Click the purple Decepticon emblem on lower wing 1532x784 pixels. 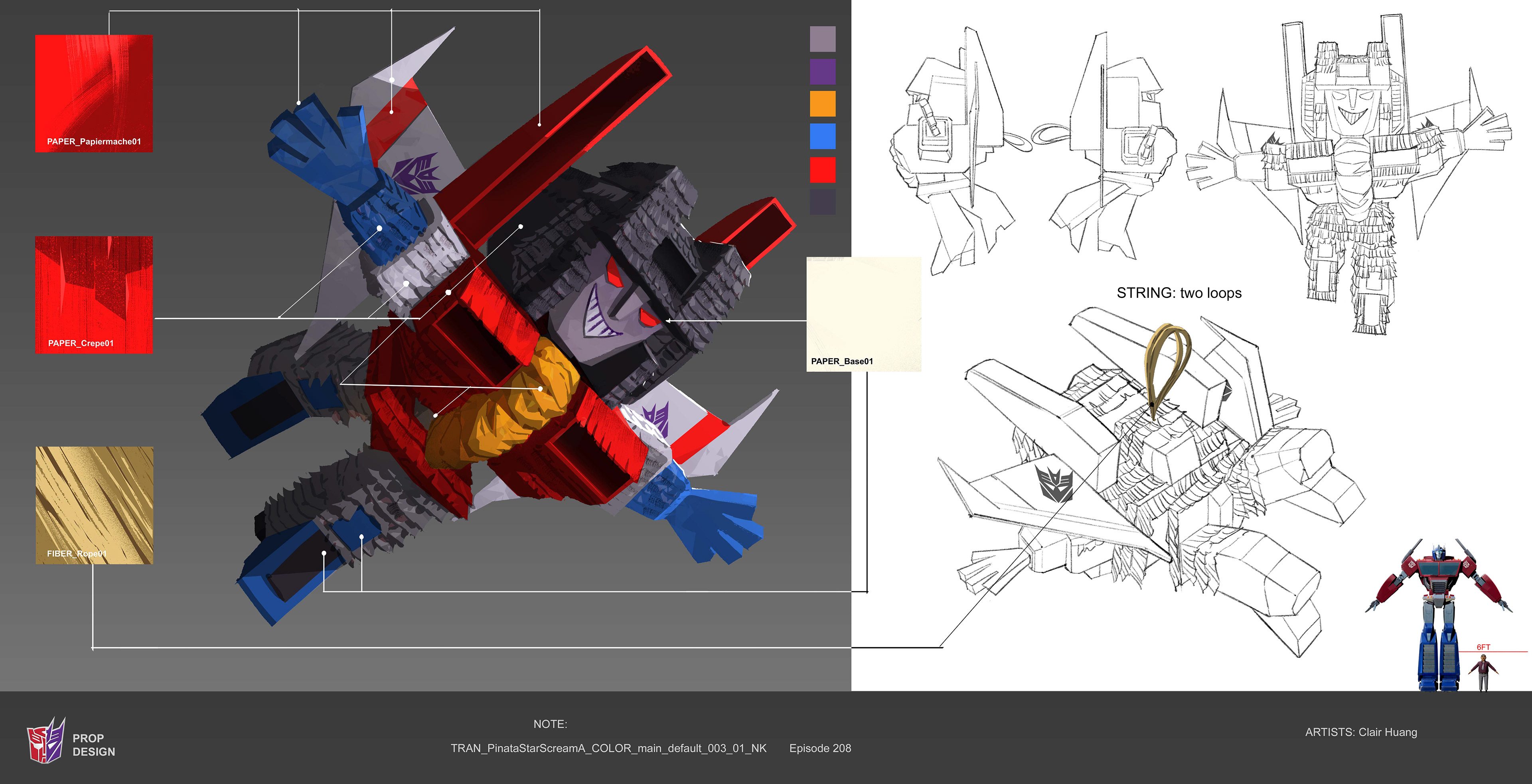(x=657, y=419)
